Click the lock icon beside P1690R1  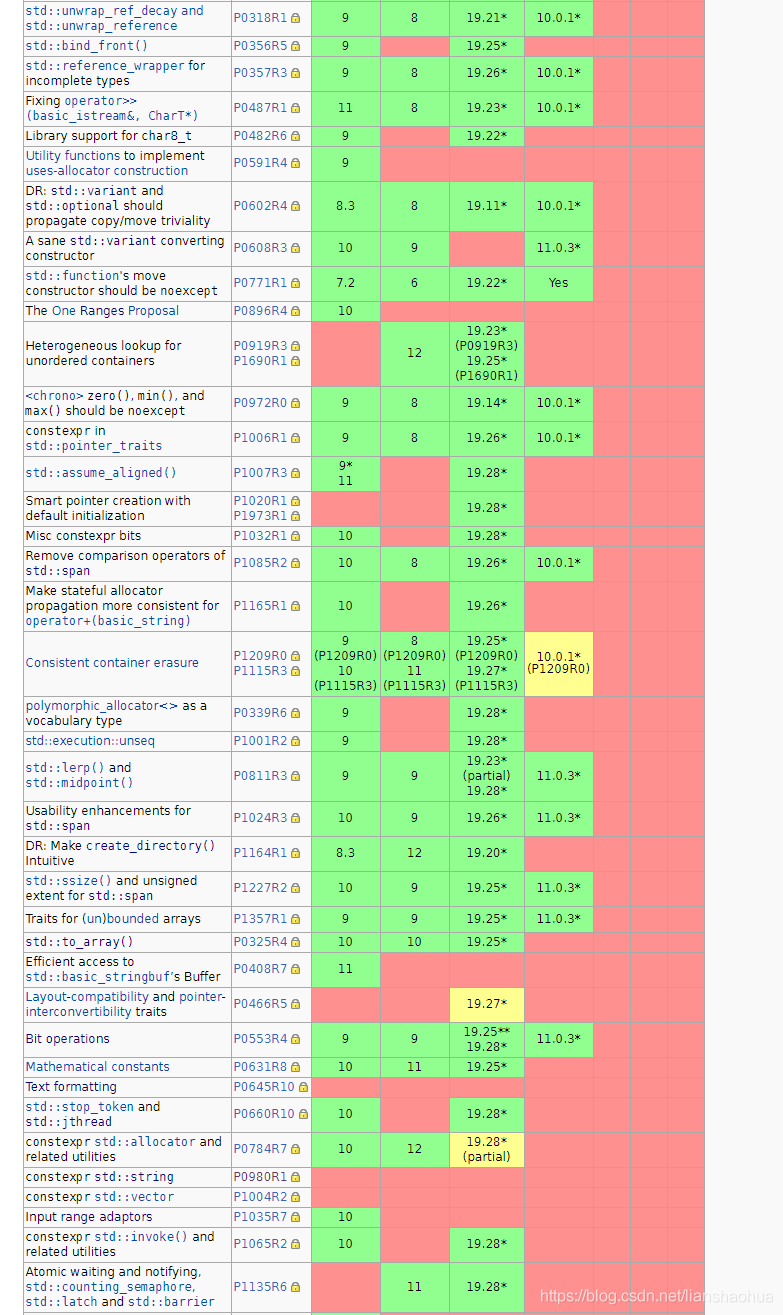click(x=295, y=361)
